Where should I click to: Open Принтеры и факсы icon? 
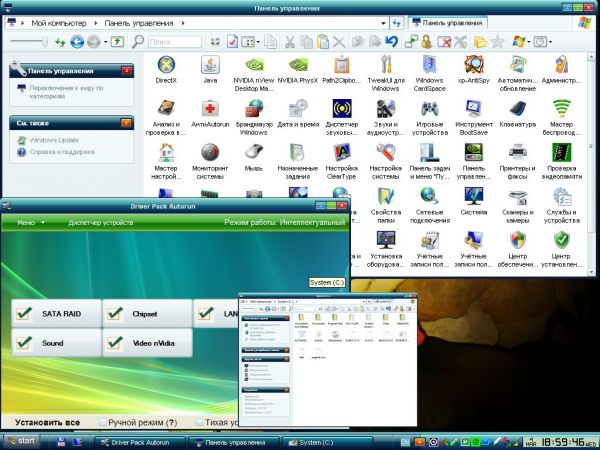coord(518,153)
